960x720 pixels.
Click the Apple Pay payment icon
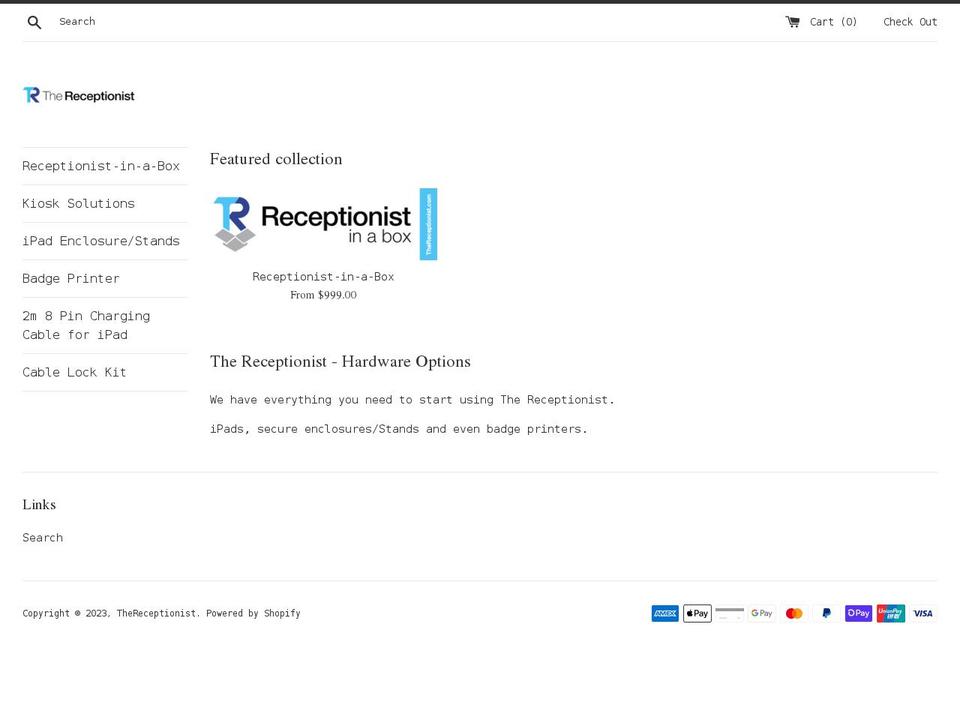(697, 613)
